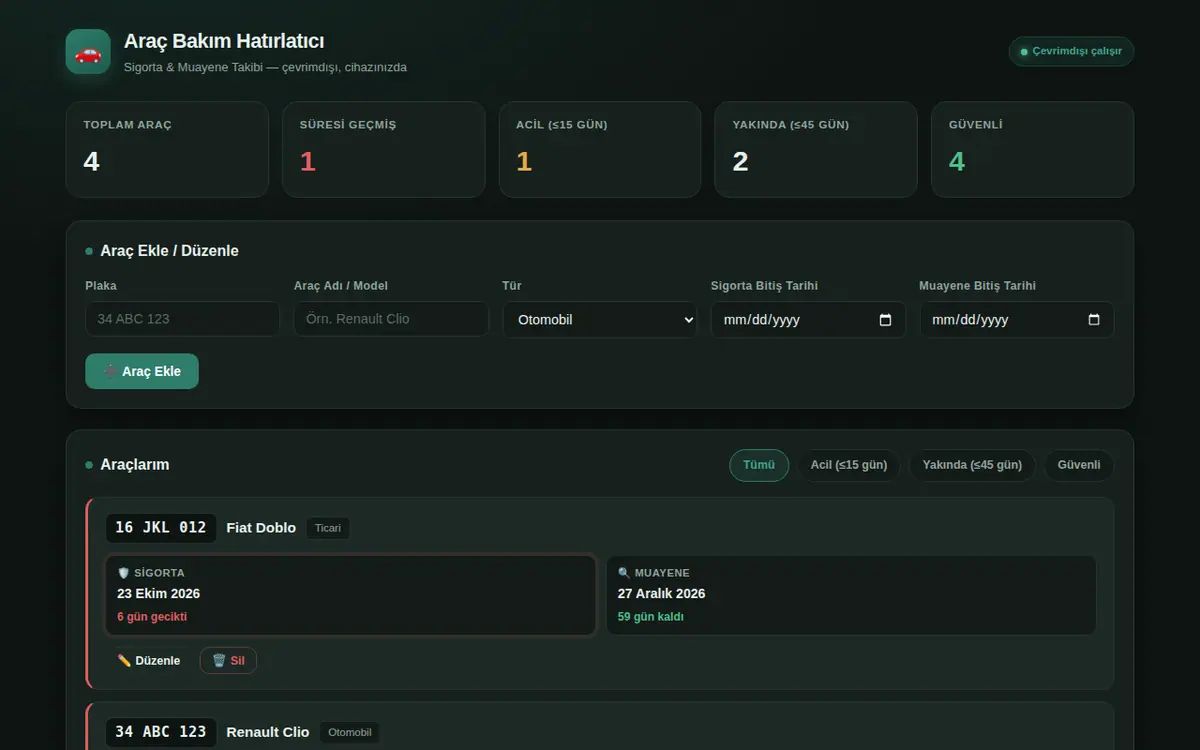Click the Çevrimdışı çalışır status badge
The height and width of the screenshot is (750, 1200).
[x=1071, y=52]
